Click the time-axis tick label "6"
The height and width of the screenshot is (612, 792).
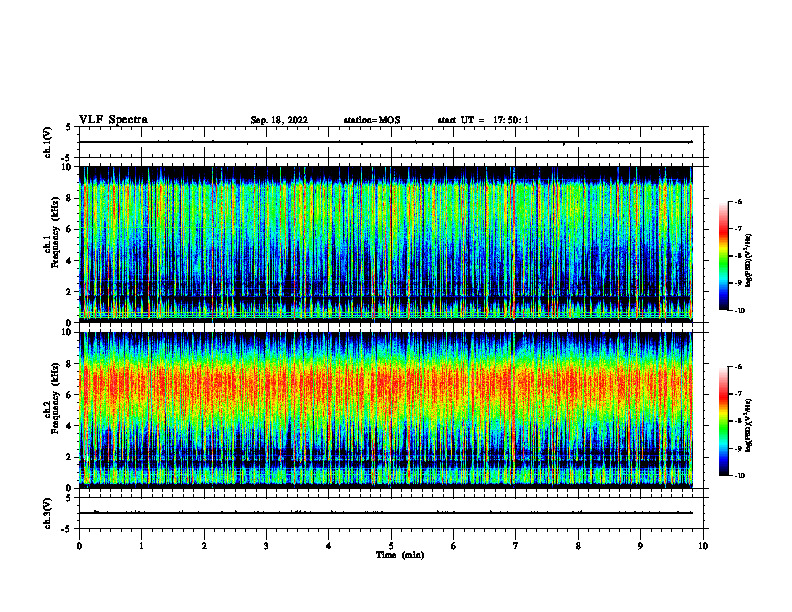(454, 546)
